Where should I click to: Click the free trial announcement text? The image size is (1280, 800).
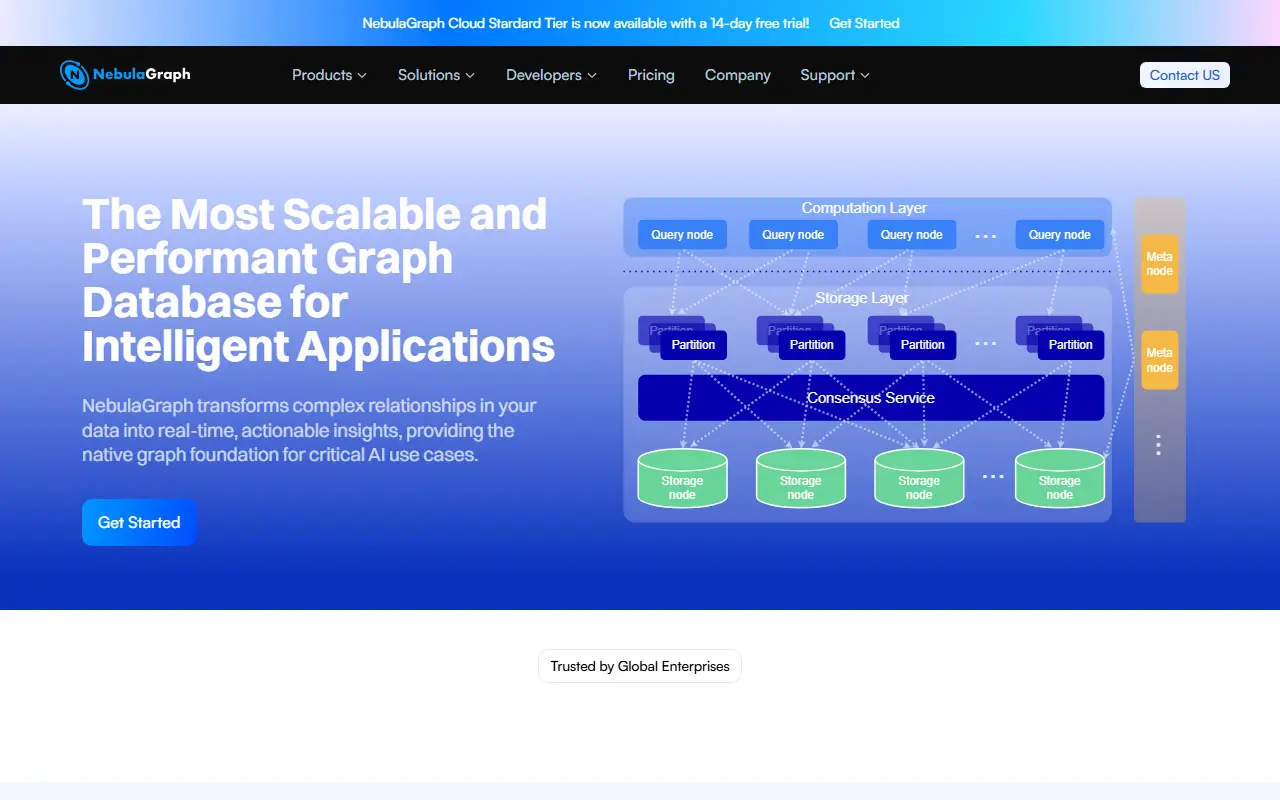[586, 23]
